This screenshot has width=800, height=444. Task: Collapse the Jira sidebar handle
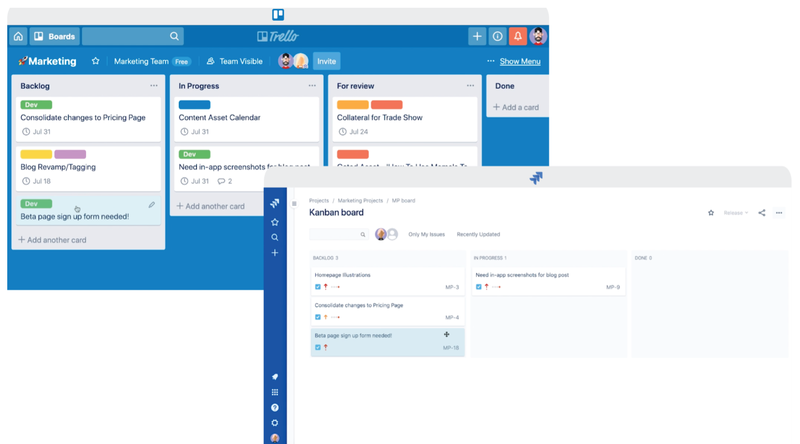294,204
